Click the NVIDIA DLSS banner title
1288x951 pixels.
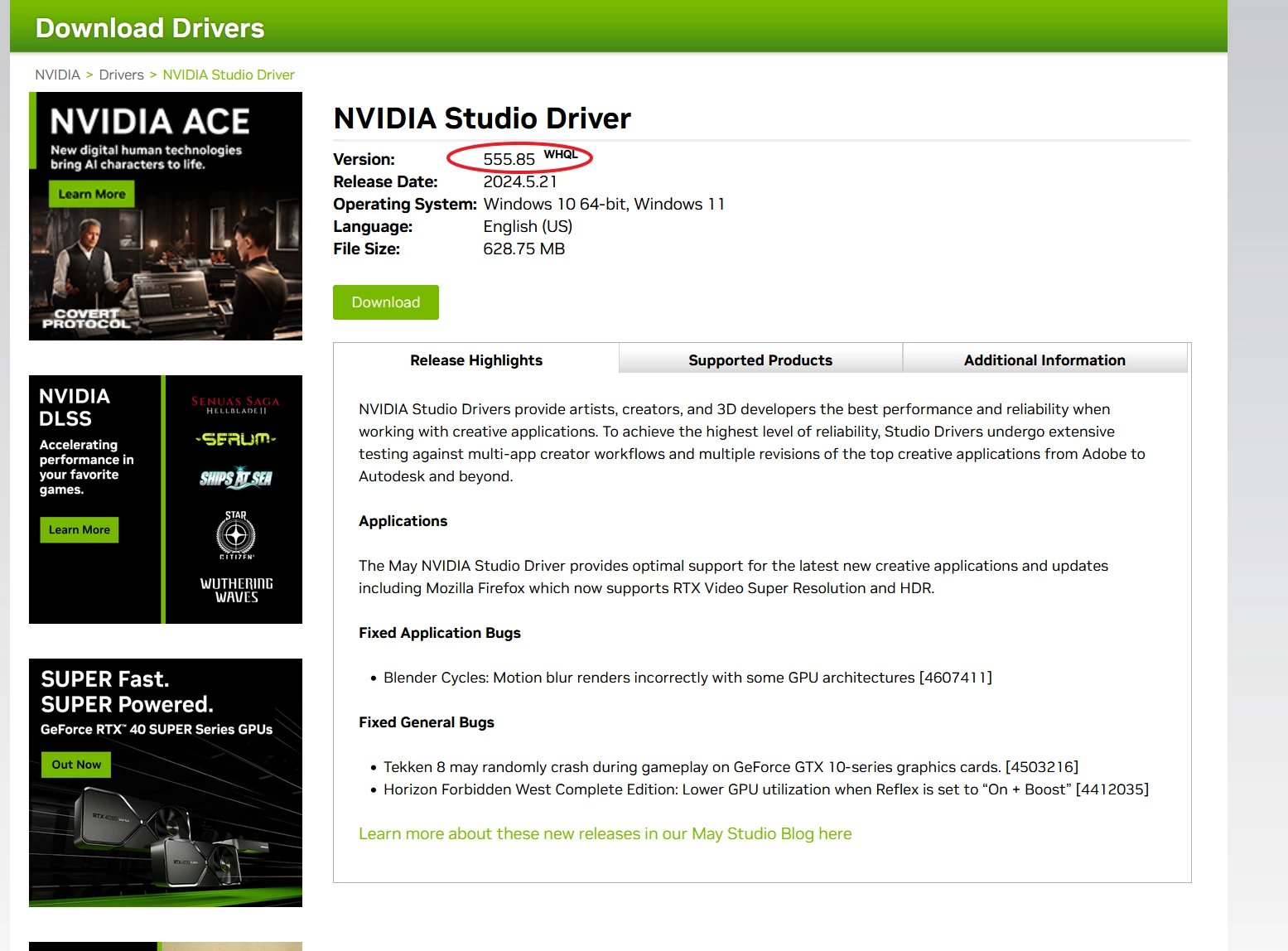(75, 408)
